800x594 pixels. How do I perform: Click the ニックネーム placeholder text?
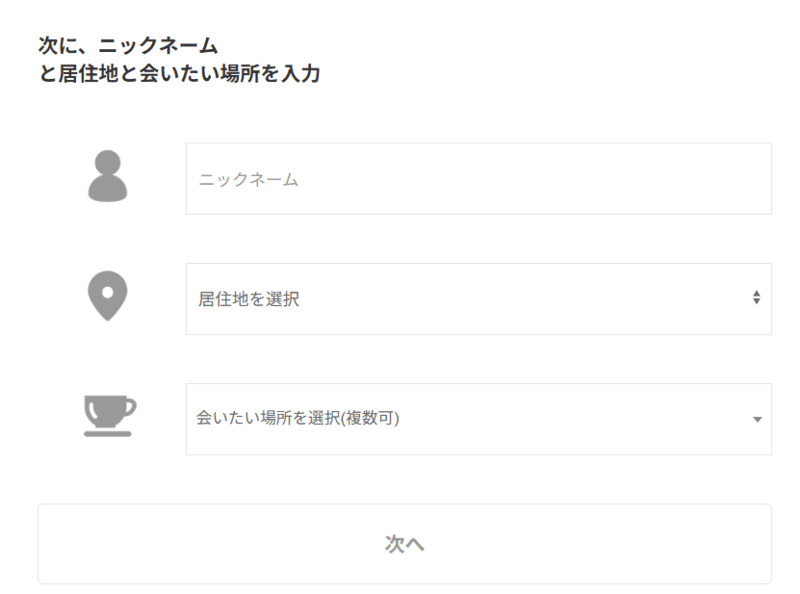tap(248, 180)
